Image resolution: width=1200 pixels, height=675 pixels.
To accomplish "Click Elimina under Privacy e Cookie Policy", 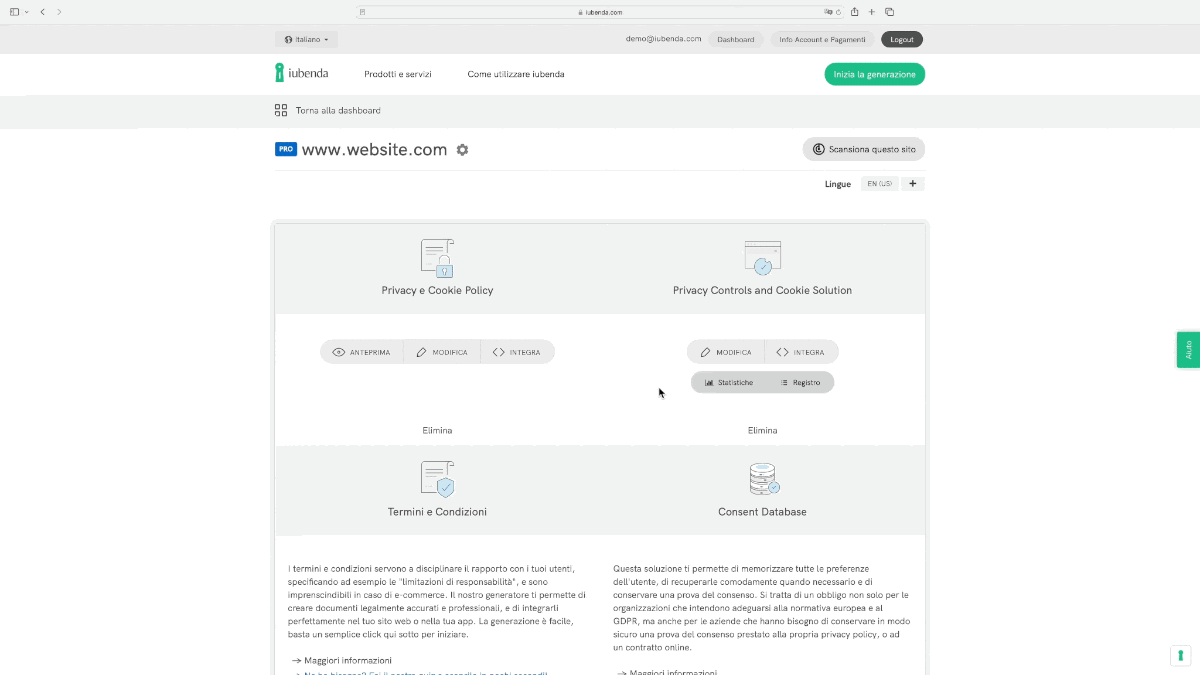I will point(437,430).
